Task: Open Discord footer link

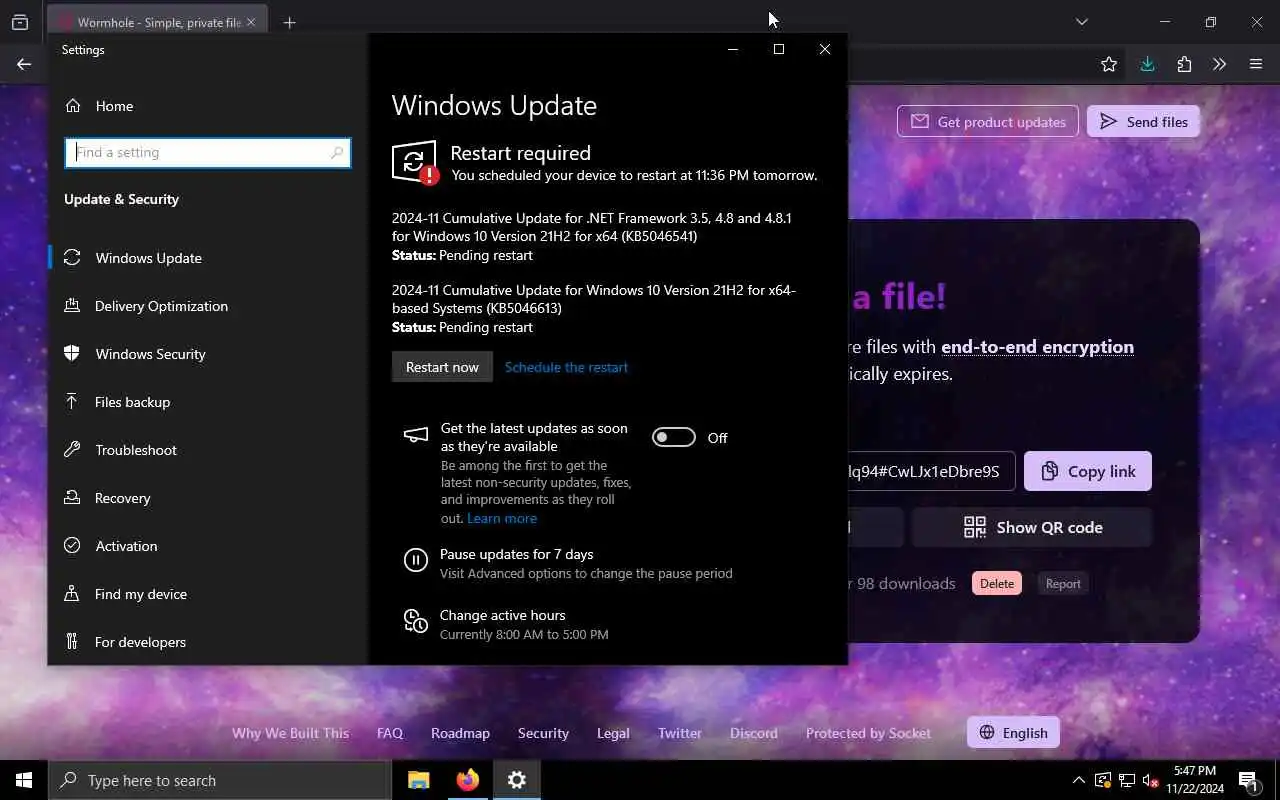Action: pos(754,733)
